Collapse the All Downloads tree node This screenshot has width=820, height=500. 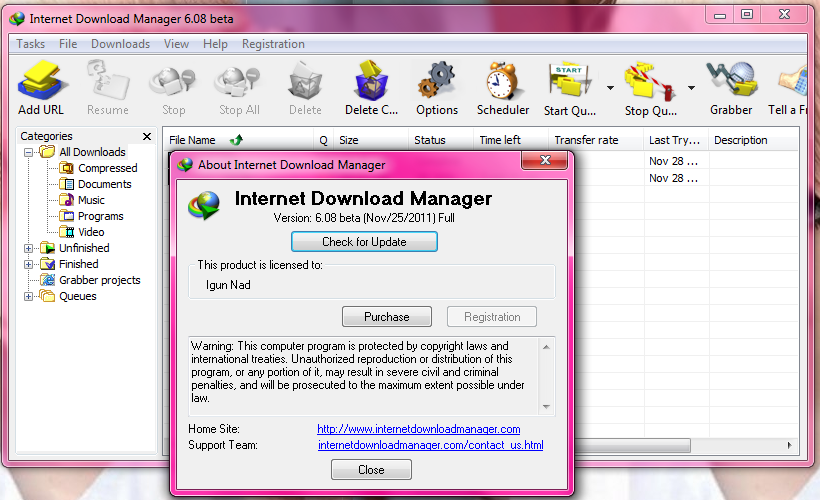coord(29,152)
